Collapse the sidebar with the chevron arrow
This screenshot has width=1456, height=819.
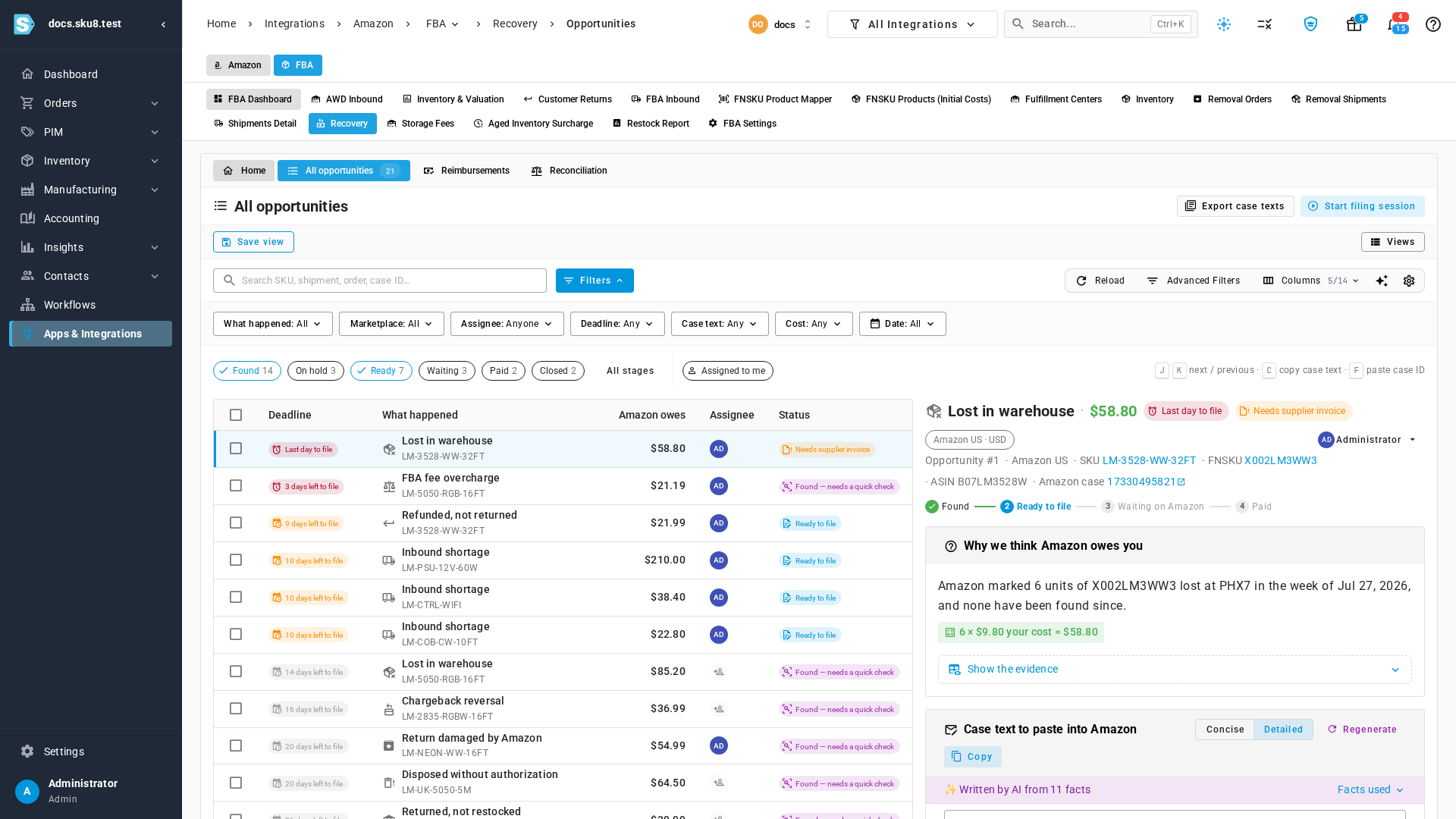coord(163,24)
